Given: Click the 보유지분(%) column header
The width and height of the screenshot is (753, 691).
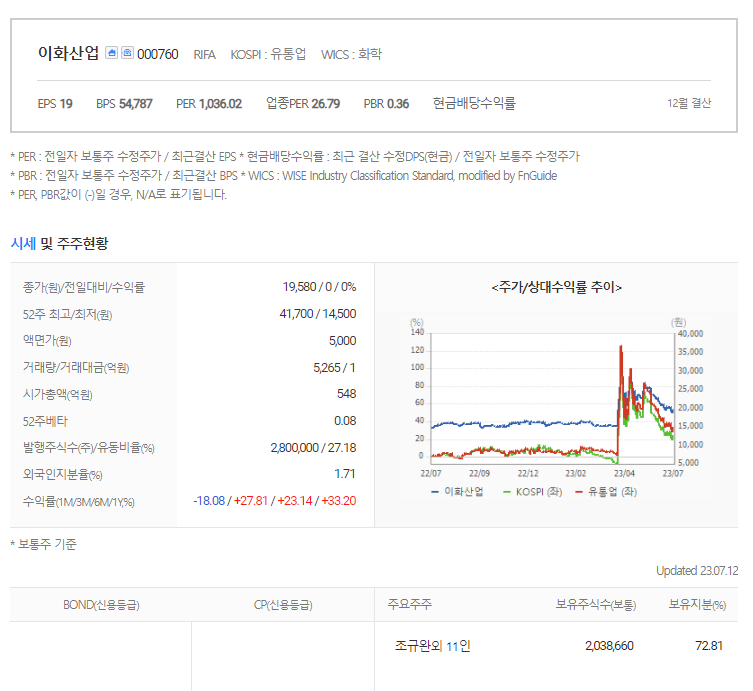Looking at the screenshot, I should point(697,605).
